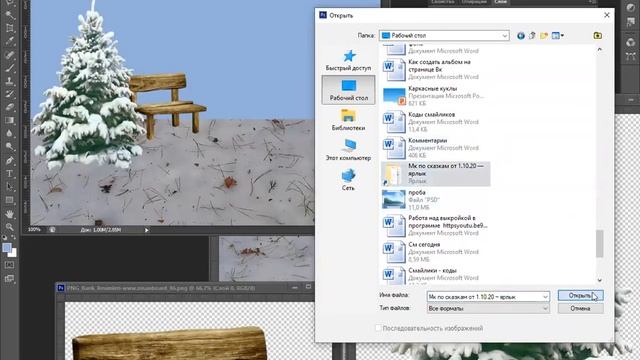Select См сегодня Word document
Viewport: 640px width, 360px height.
436,251
